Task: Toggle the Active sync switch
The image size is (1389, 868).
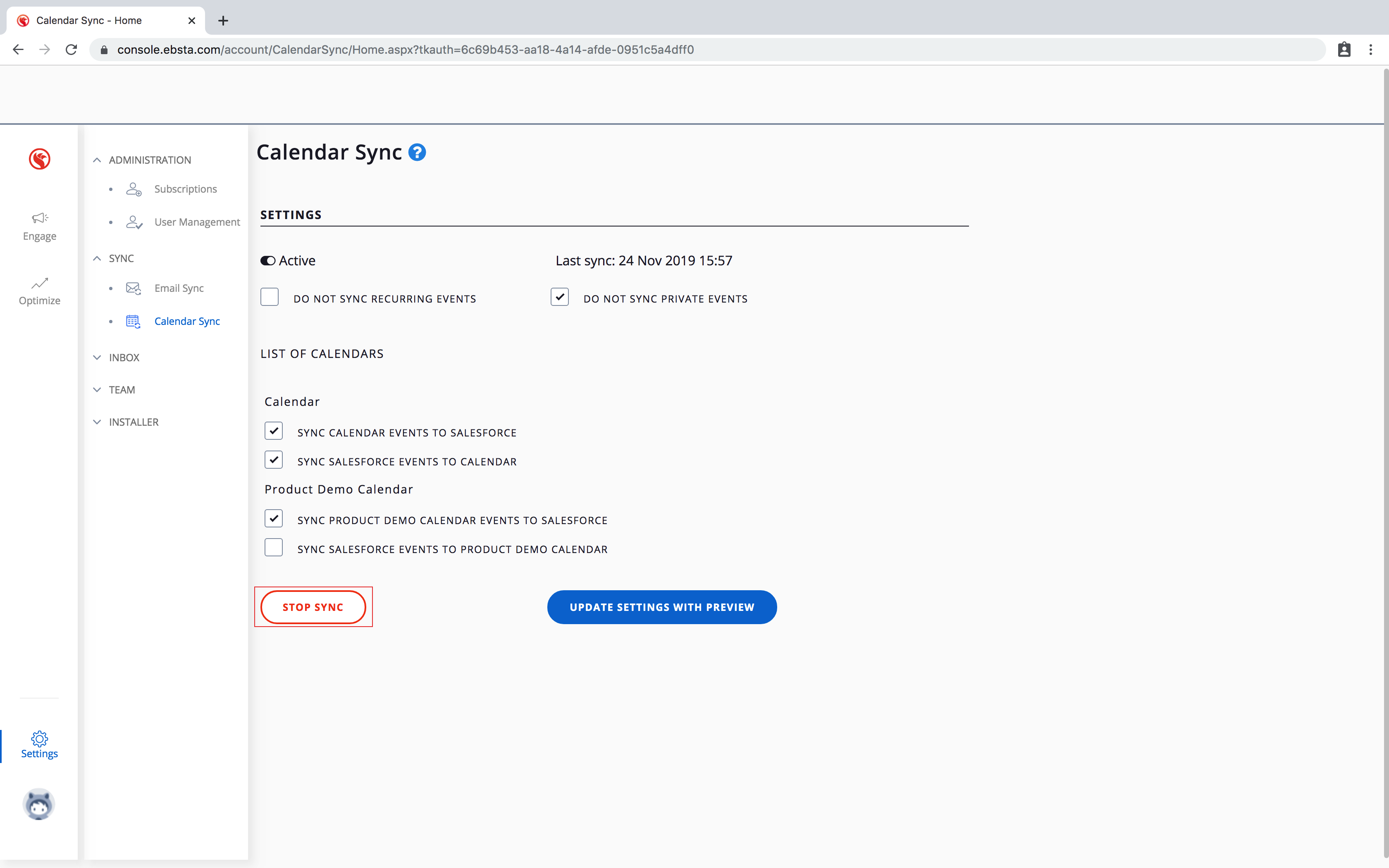Action: point(268,261)
